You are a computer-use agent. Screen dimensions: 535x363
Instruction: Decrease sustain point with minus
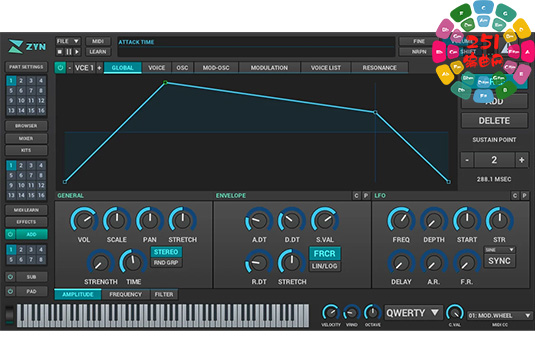[467, 160]
